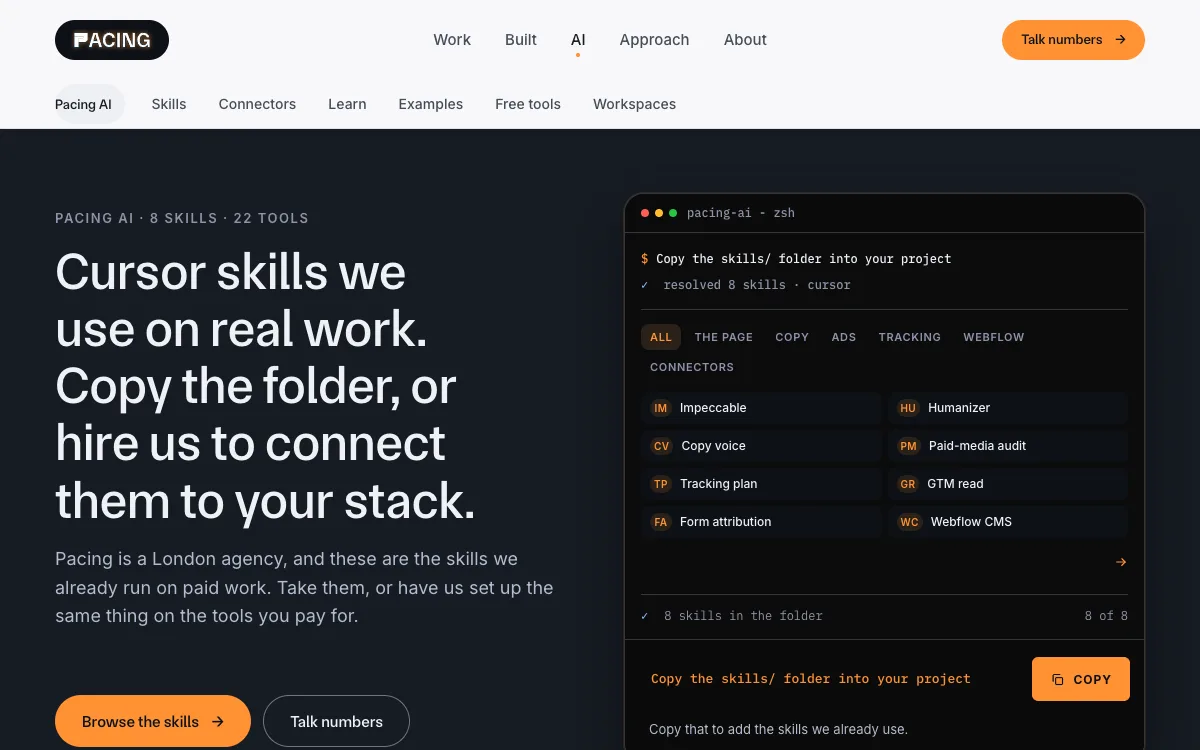The width and height of the screenshot is (1200, 750).
Task: Select the AI nav item
Action: (578, 40)
